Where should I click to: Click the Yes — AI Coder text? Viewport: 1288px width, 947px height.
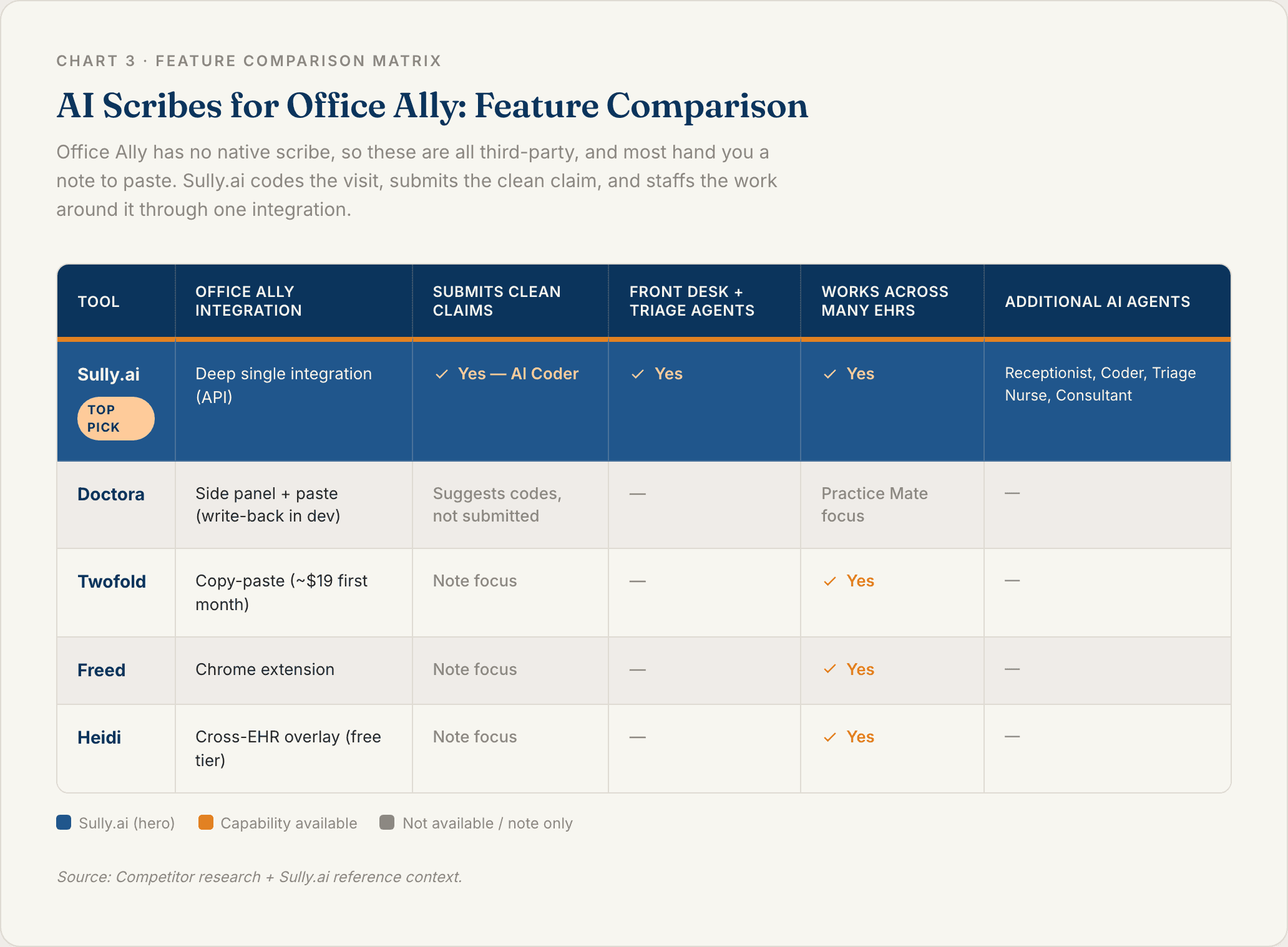coord(518,374)
